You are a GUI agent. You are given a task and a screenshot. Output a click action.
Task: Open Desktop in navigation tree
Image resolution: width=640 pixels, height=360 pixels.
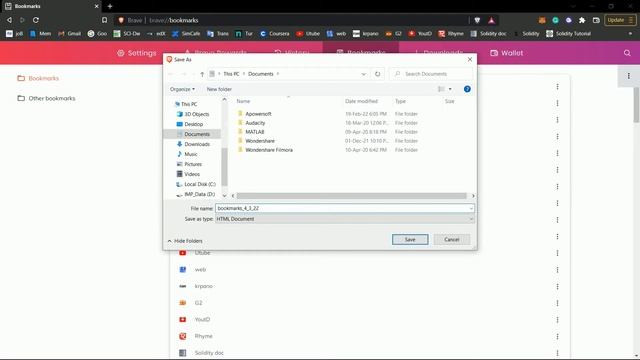point(193,124)
